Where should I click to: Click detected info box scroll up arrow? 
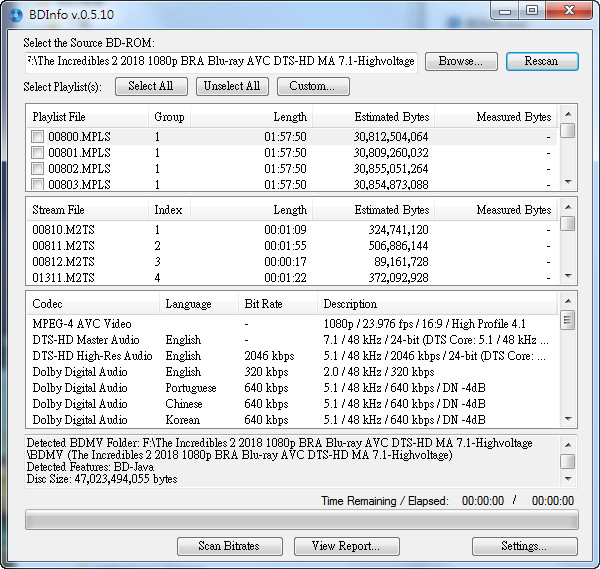tap(568, 445)
